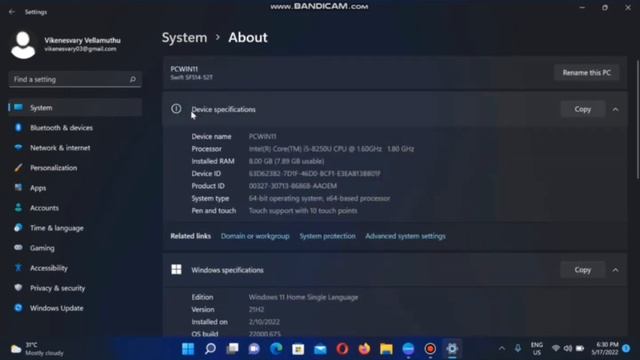The width and height of the screenshot is (640, 360).
Task: Click the Installed RAM value
Action: click(x=287, y=161)
